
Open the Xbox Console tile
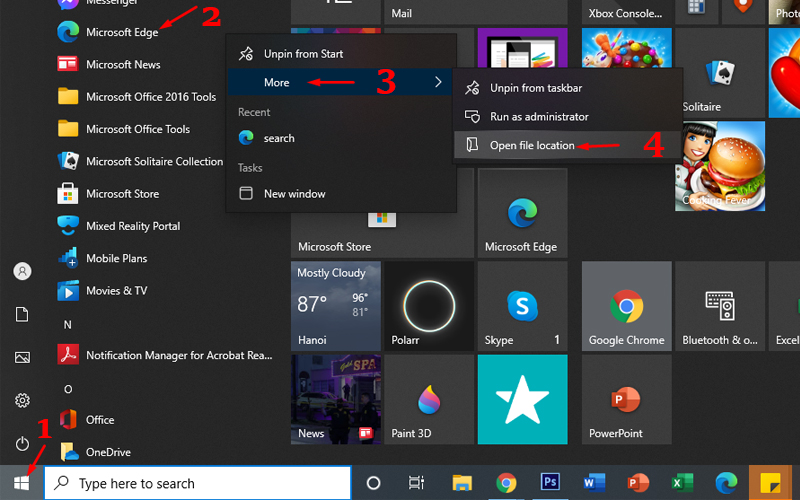(x=627, y=11)
